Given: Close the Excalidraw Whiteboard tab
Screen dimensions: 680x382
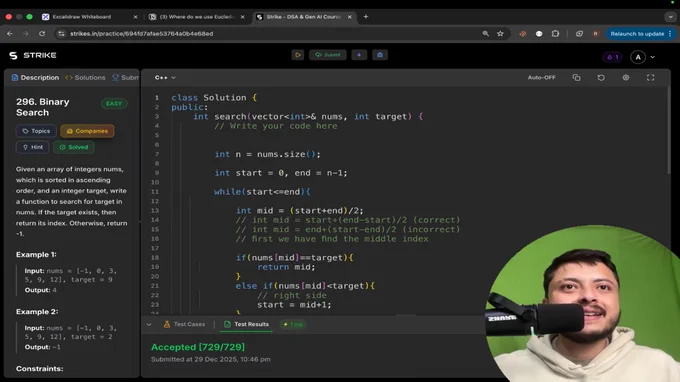Looking at the screenshot, I should click(135, 17).
